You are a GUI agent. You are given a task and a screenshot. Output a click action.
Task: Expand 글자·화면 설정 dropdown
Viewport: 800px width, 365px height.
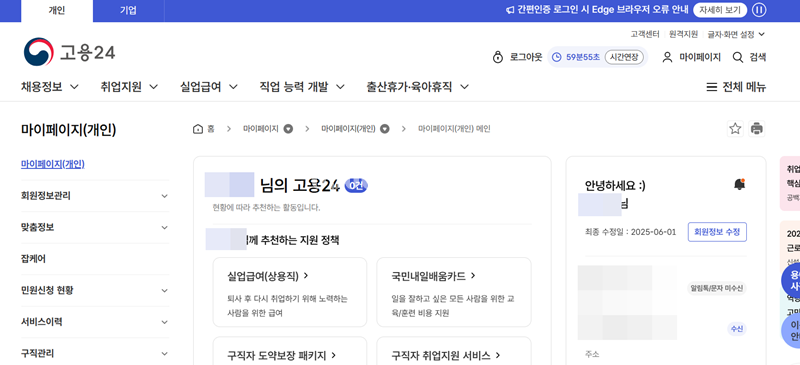point(736,34)
